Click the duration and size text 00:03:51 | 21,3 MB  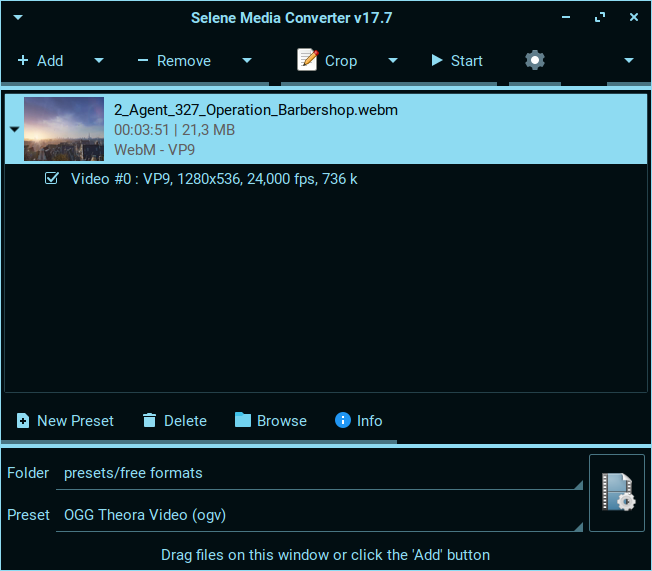pos(174,130)
